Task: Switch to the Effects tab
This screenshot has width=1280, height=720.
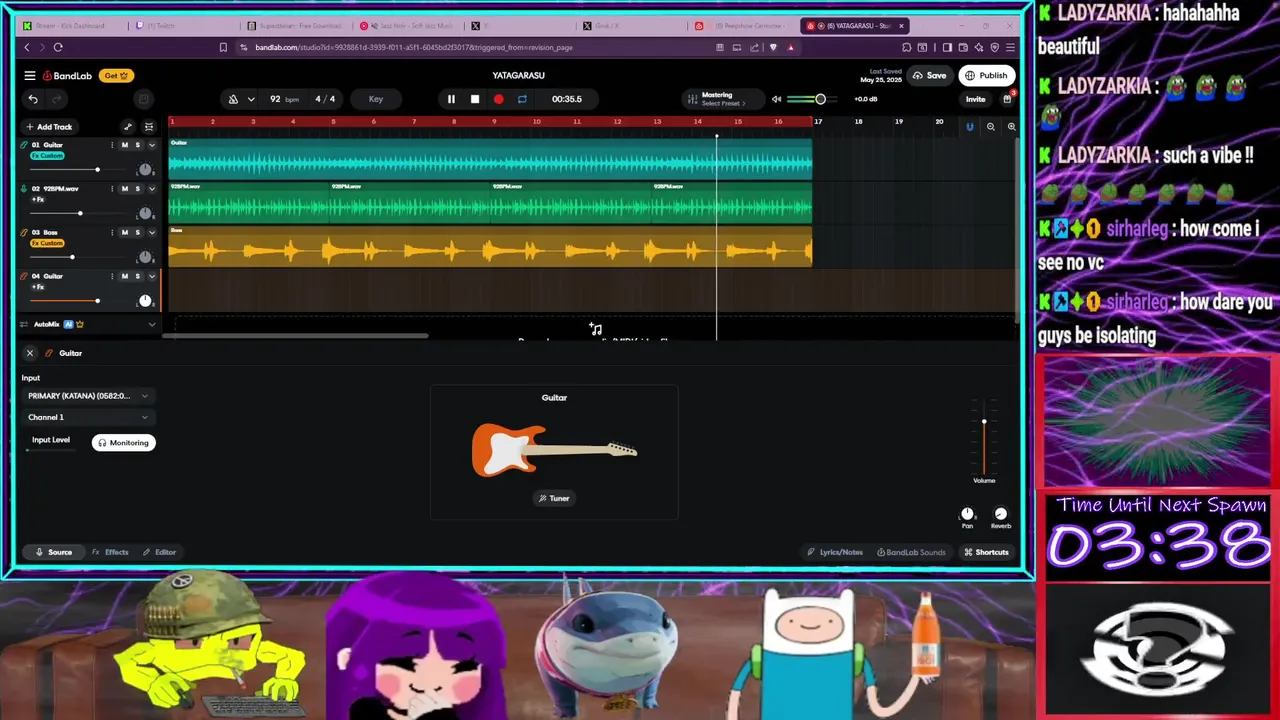Action: click(111, 552)
